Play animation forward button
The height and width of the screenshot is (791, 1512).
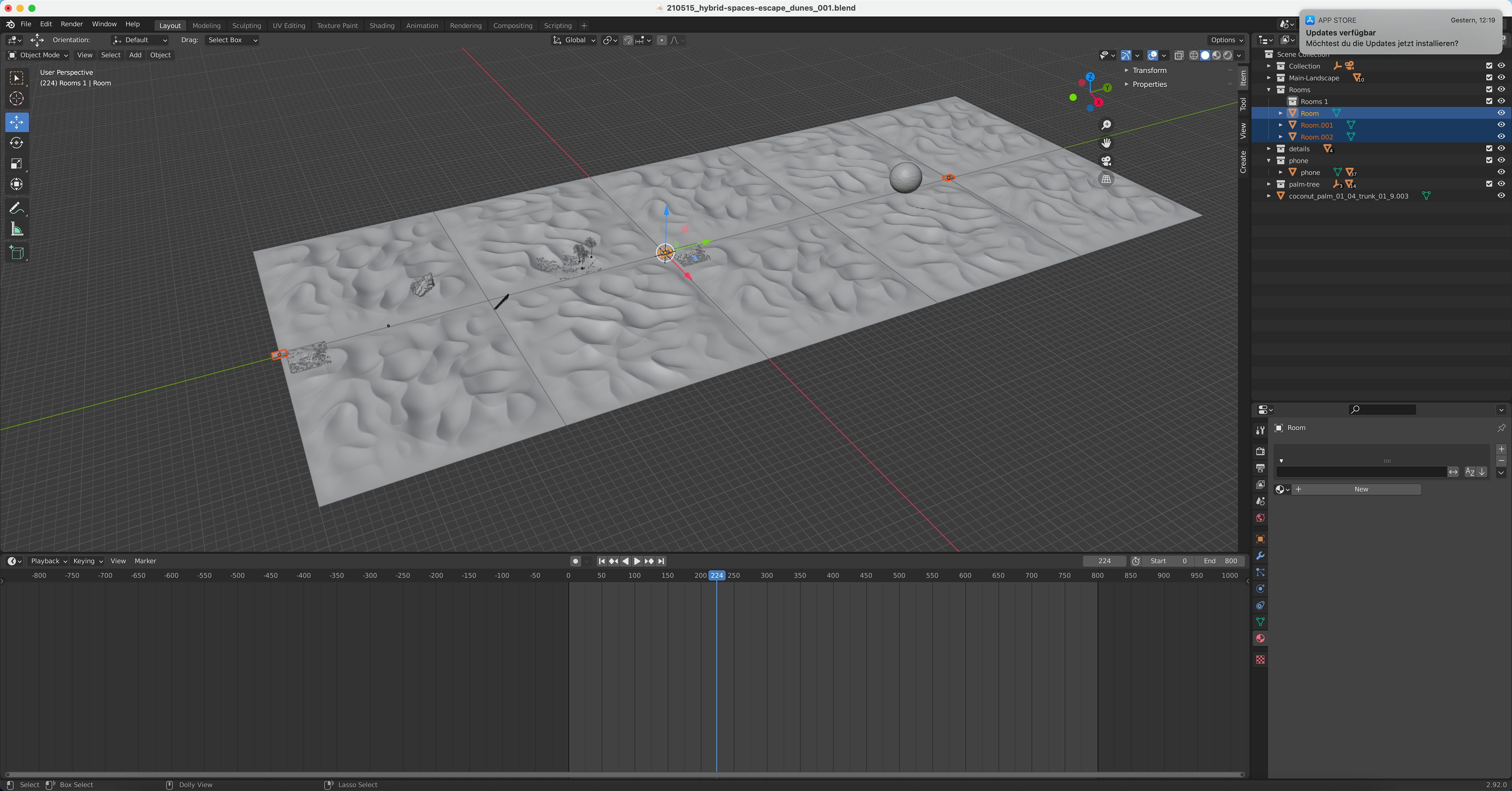(x=637, y=561)
